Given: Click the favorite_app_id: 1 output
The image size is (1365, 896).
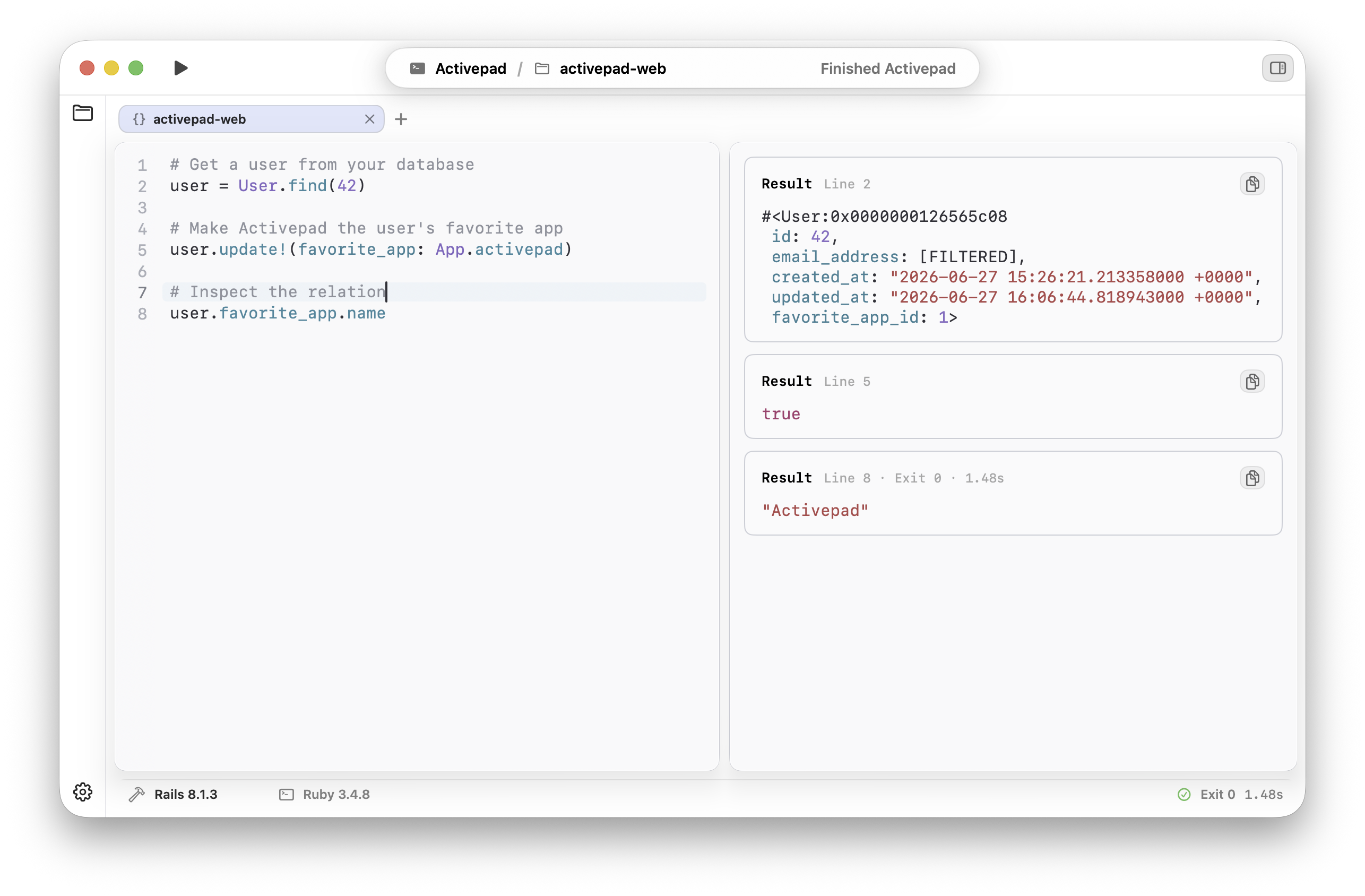Looking at the screenshot, I should click(x=865, y=317).
